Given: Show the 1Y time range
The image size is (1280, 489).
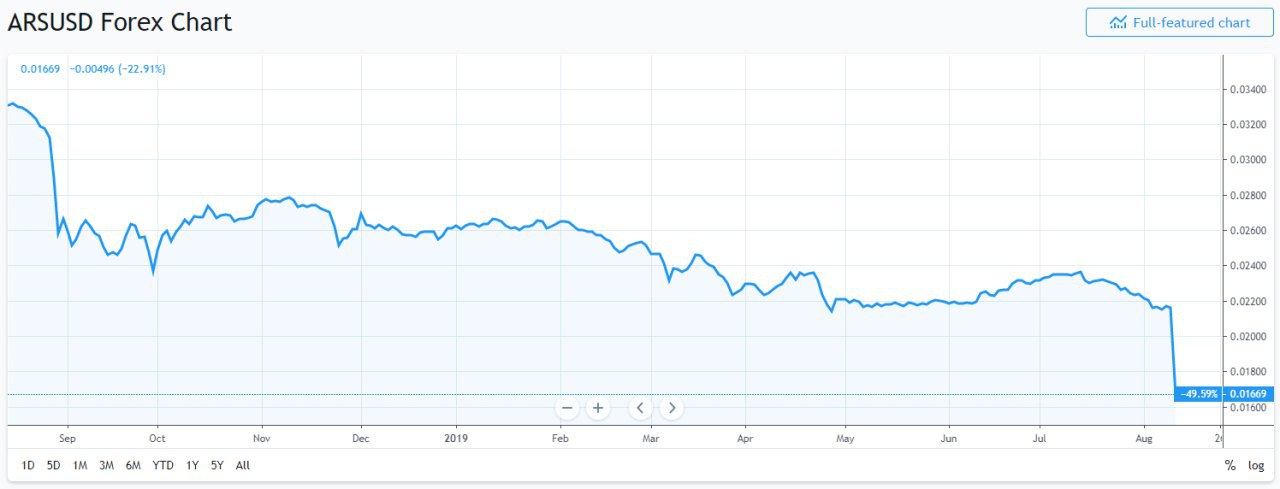Looking at the screenshot, I should [x=191, y=465].
